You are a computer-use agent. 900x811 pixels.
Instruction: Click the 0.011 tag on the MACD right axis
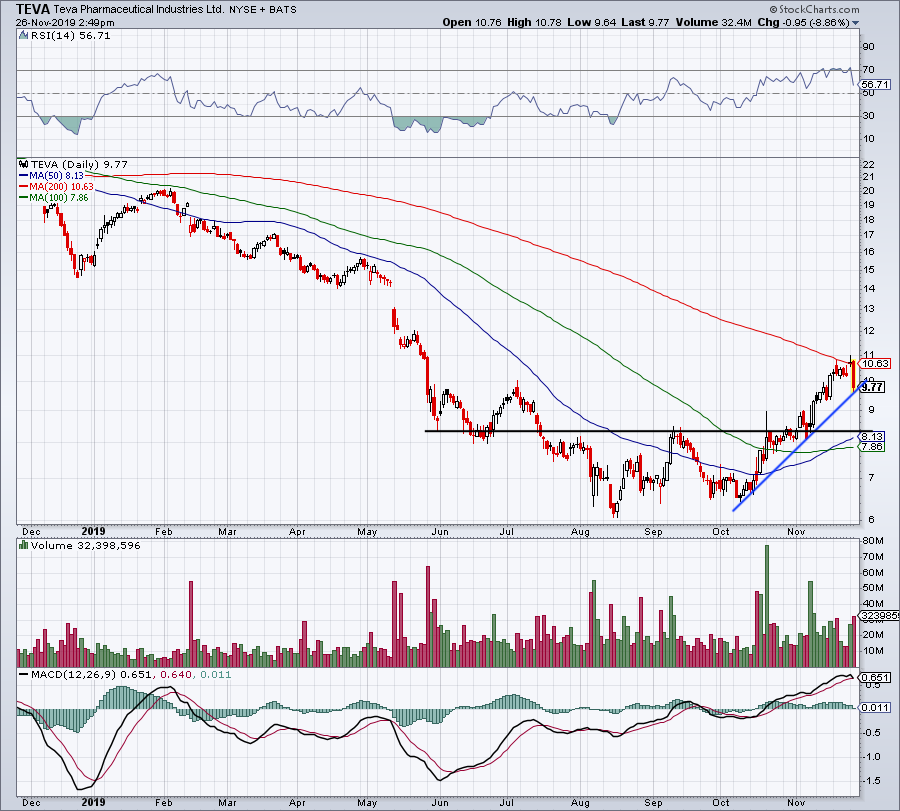875,708
